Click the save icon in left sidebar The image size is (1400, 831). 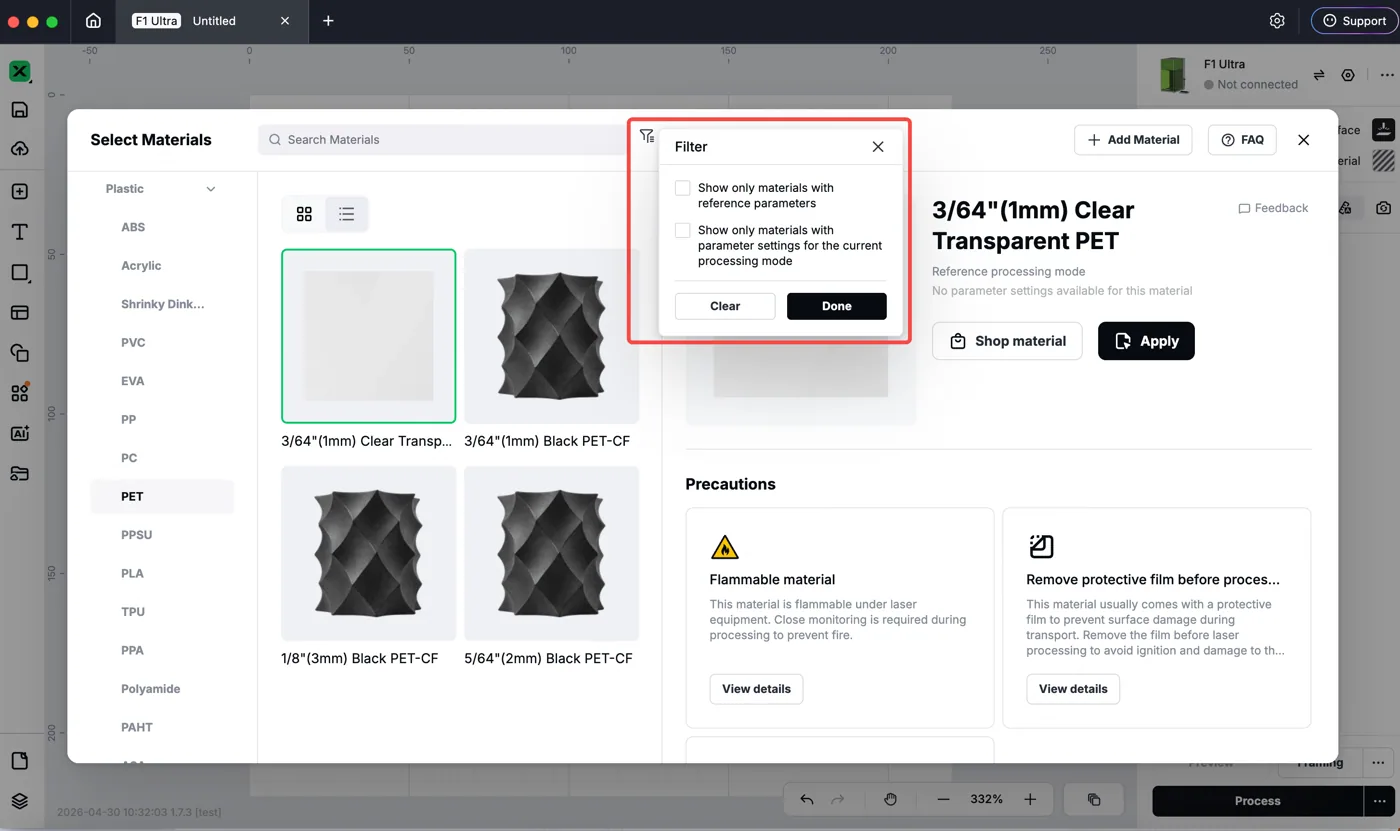[19, 110]
